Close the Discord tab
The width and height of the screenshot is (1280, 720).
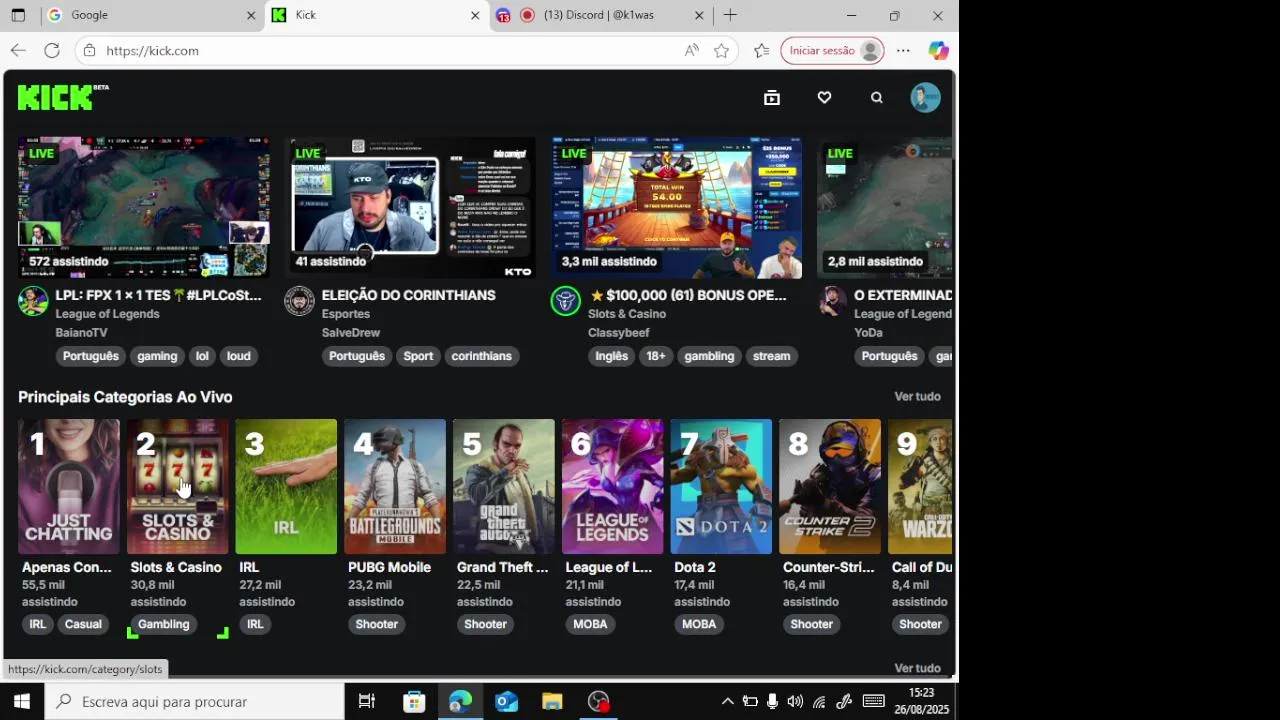coord(699,15)
